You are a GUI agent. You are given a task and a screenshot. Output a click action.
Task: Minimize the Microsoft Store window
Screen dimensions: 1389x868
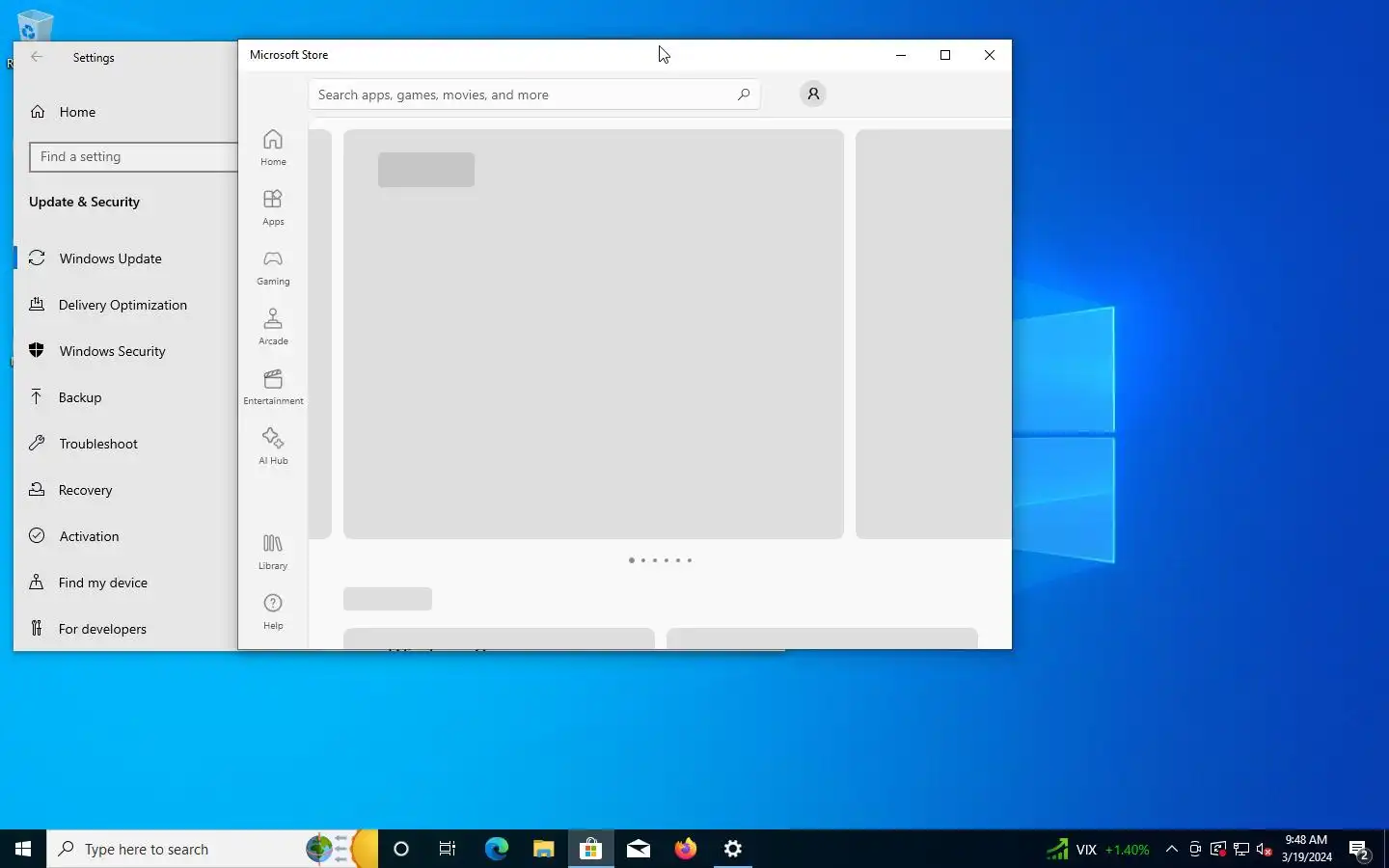coord(901,55)
